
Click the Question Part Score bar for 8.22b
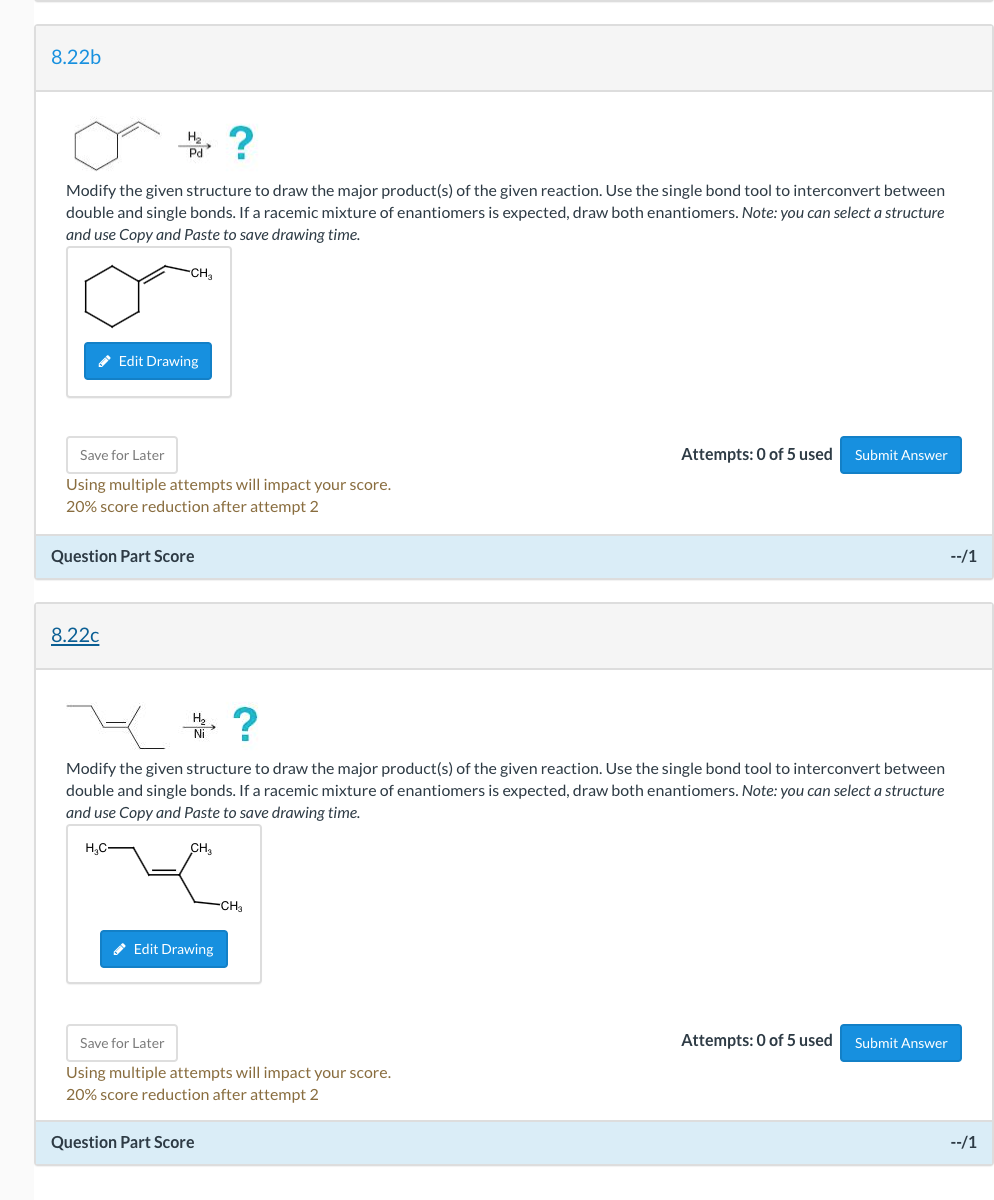click(122, 556)
